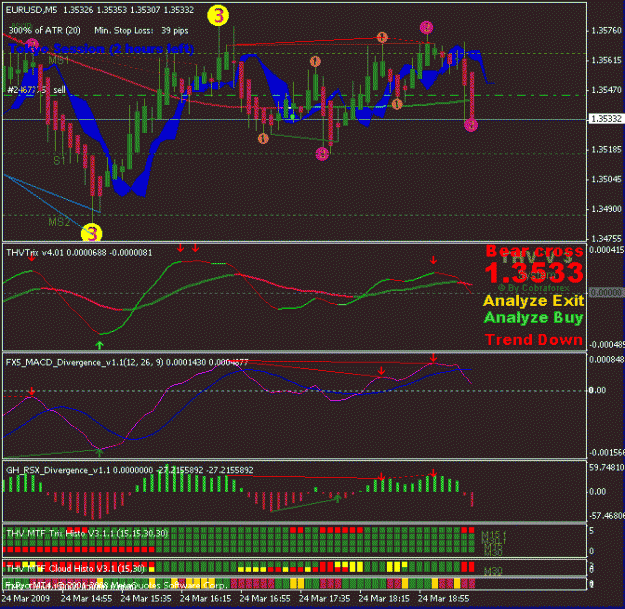The image size is (625, 609).
Task: Click the '24 Mar 18:15' time axis label
Action: click(384, 599)
